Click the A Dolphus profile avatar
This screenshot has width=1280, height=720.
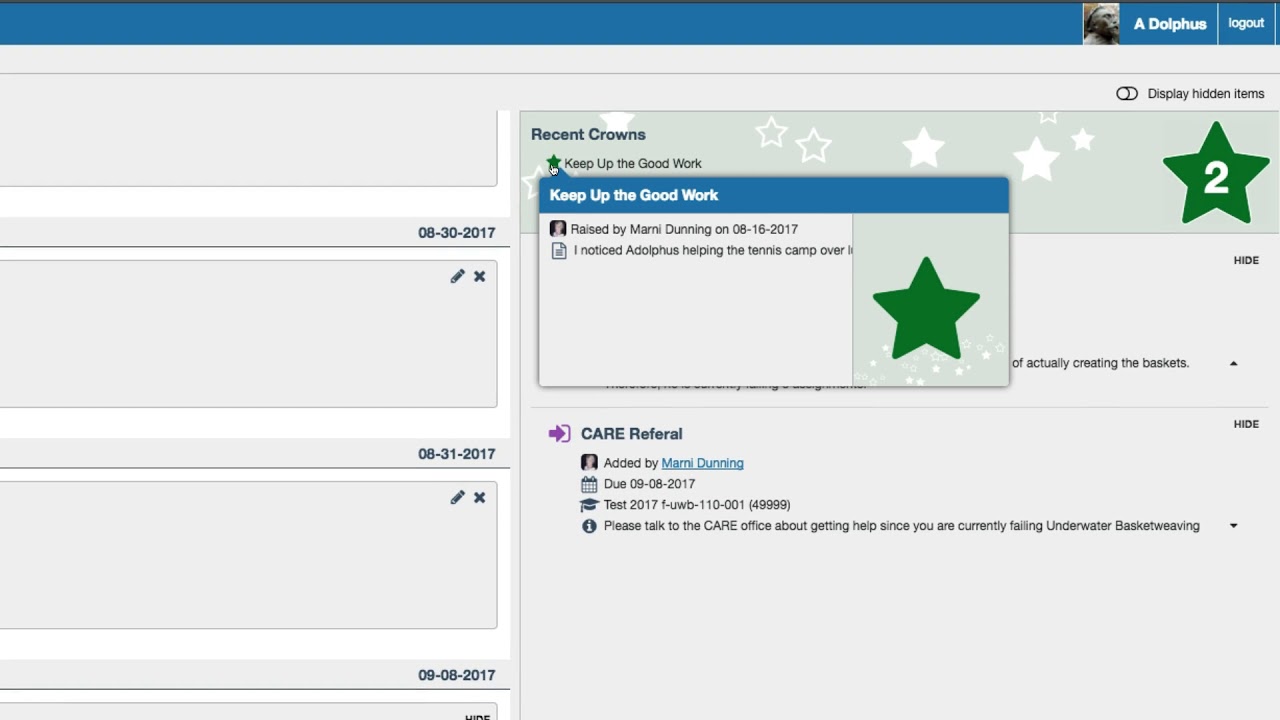click(1101, 24)
